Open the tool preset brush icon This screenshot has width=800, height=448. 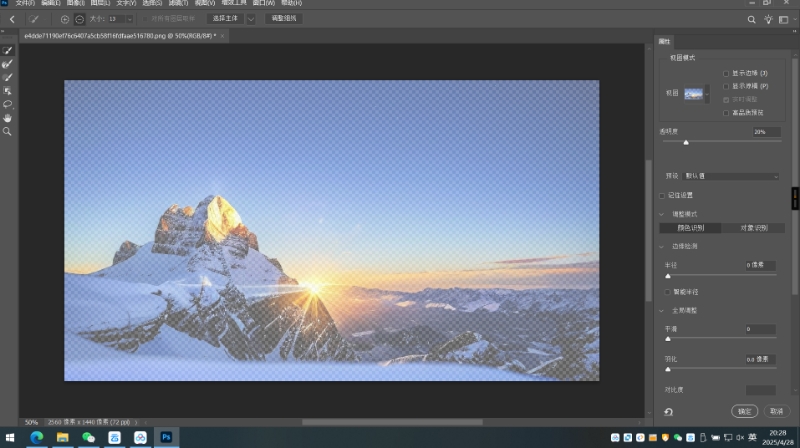34,19
